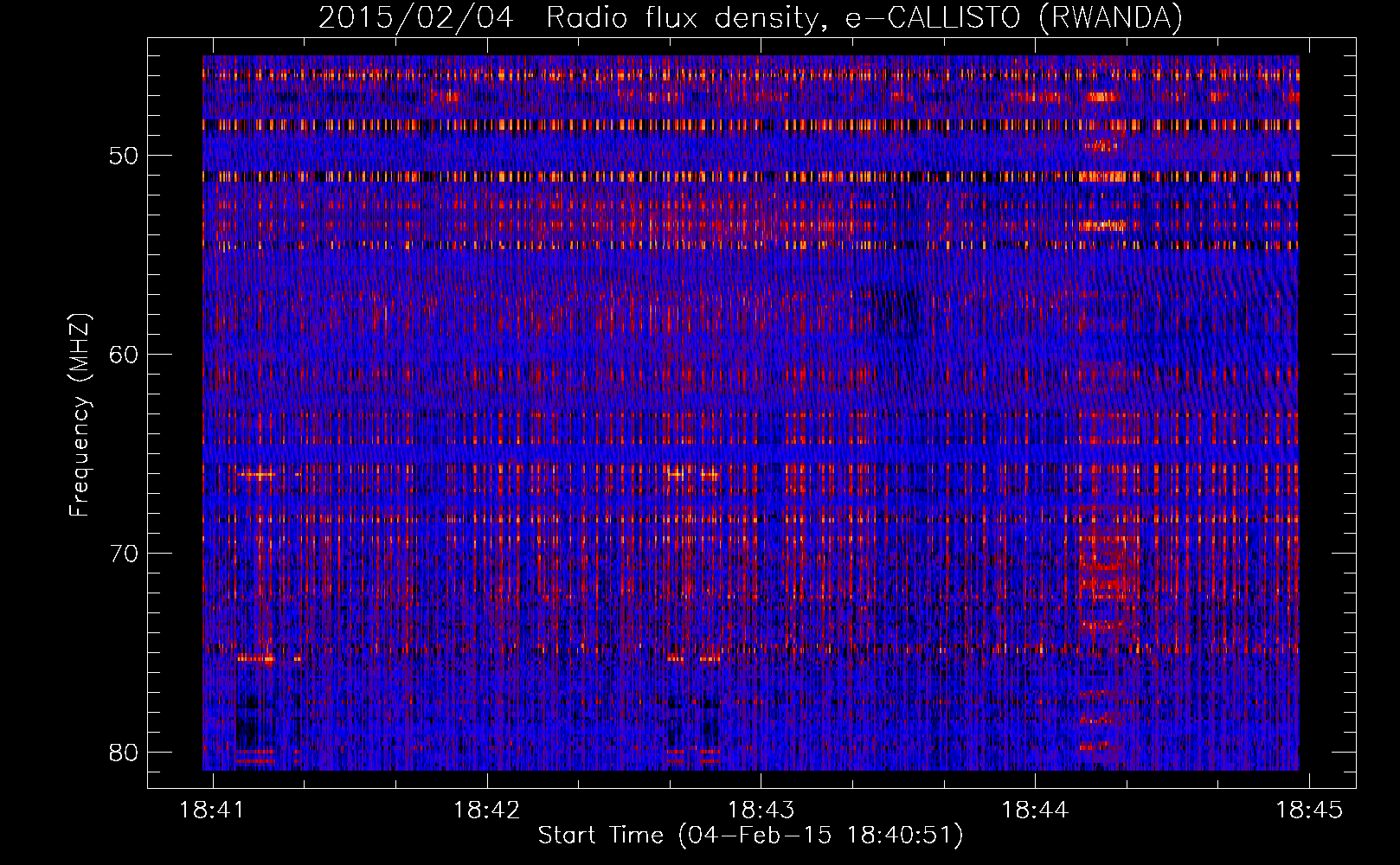
Task: Click the 80 frequency tick label
Action: click(124, 753)
